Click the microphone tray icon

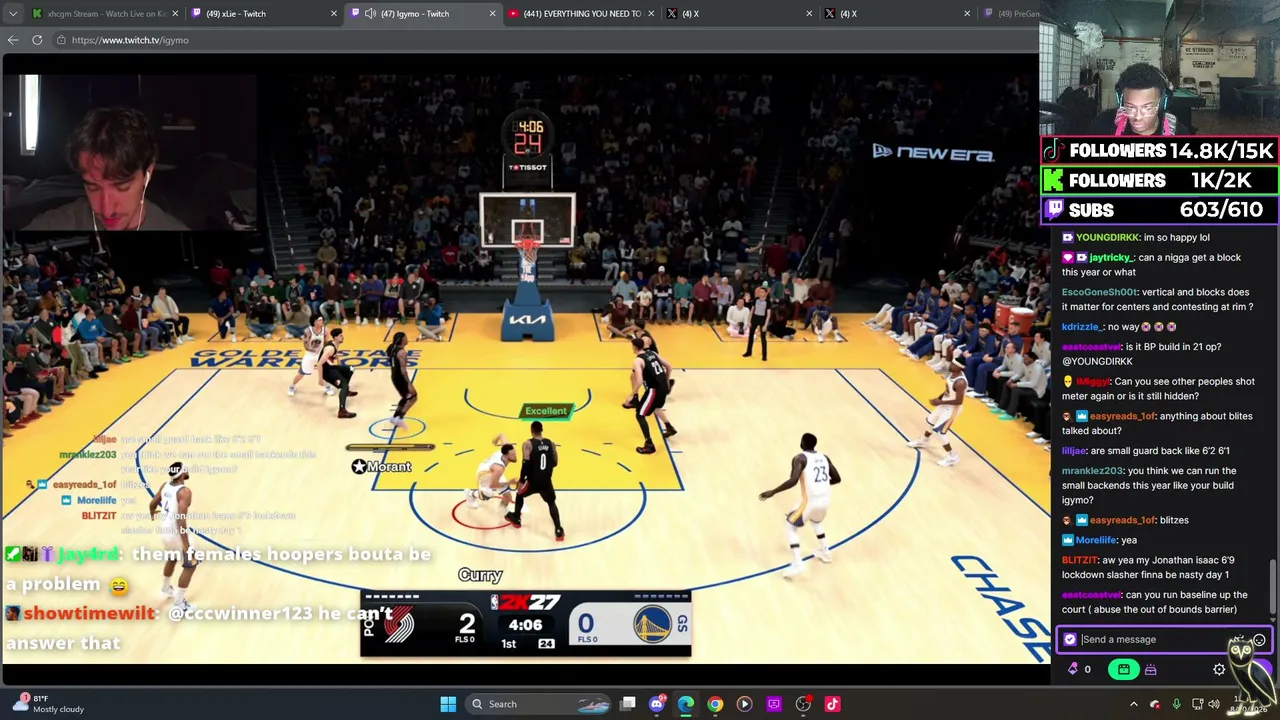[x=1176, y=704]
